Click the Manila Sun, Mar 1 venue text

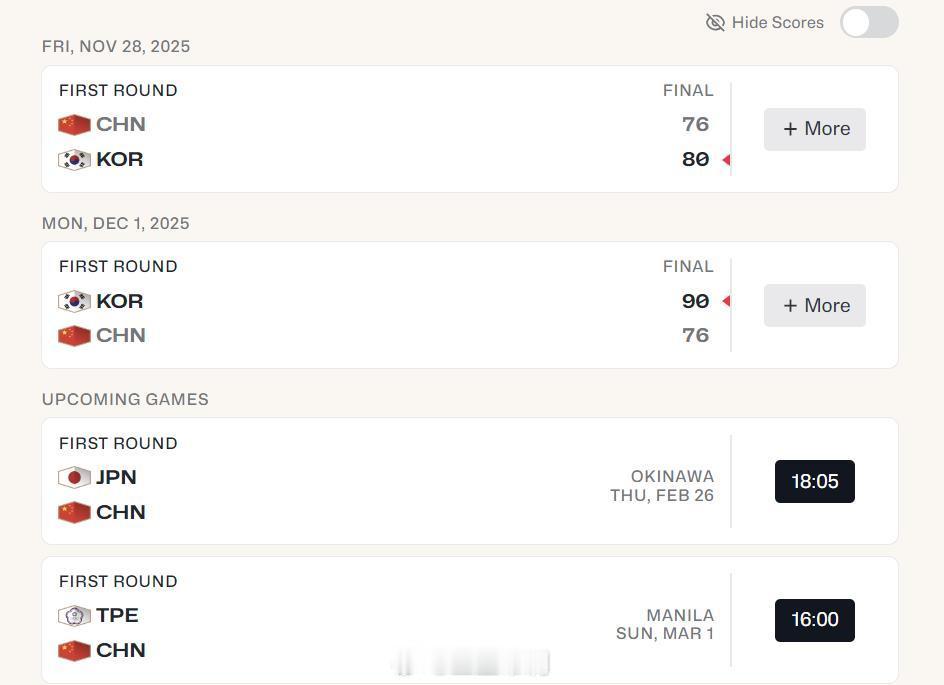pos(665,624)
